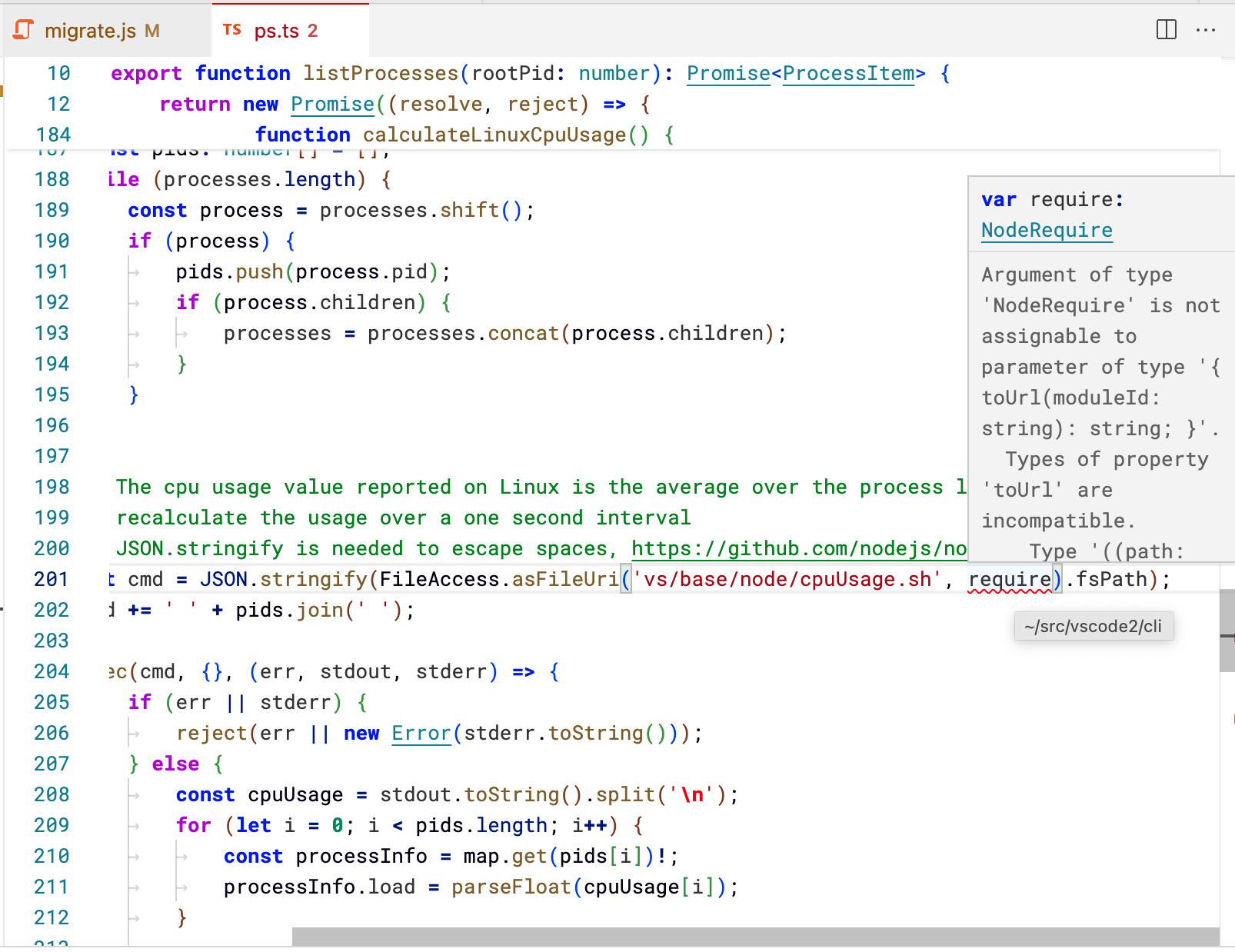Click the TS language icon on the ps.ts tab
This screenshot has width=1235, height=952.
[234, 32]
